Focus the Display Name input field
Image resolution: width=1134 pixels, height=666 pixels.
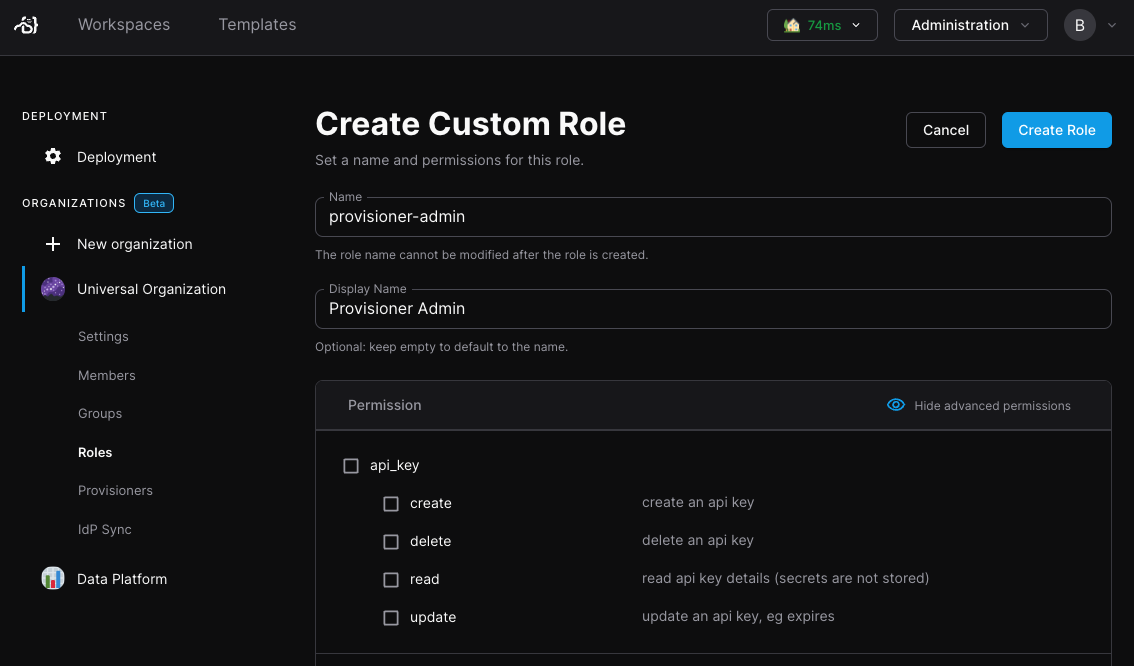713,309
